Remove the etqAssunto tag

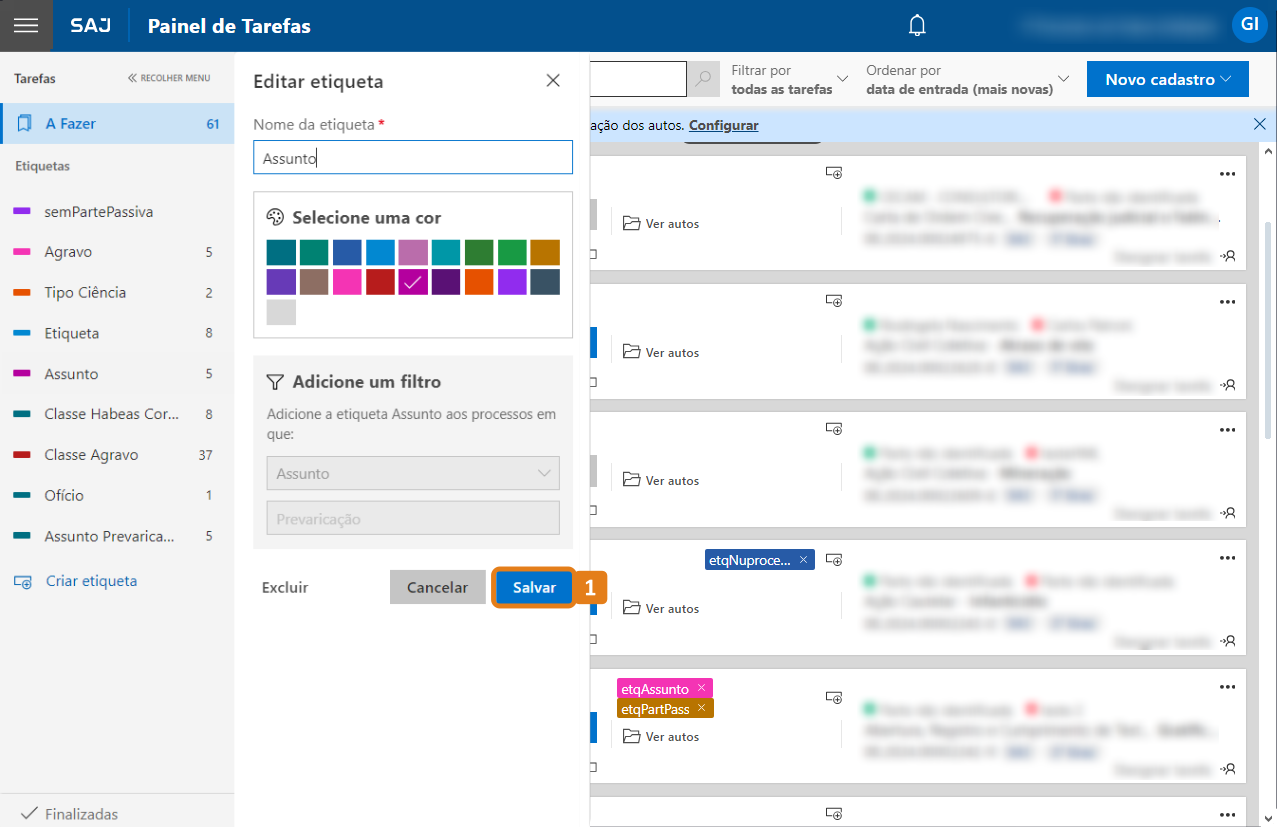tap(702, 688)
